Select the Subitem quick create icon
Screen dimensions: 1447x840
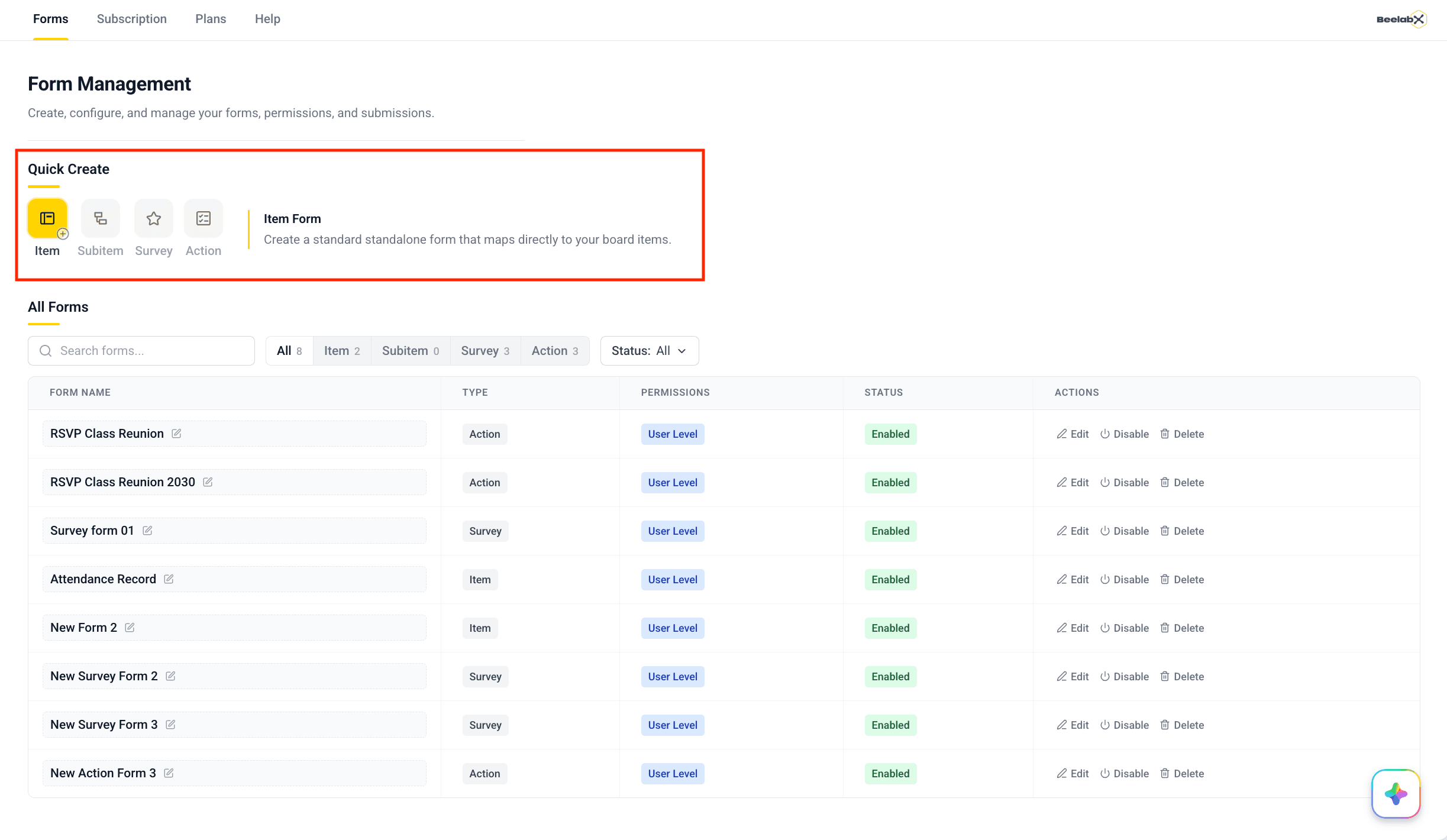(x=101, y=218)
